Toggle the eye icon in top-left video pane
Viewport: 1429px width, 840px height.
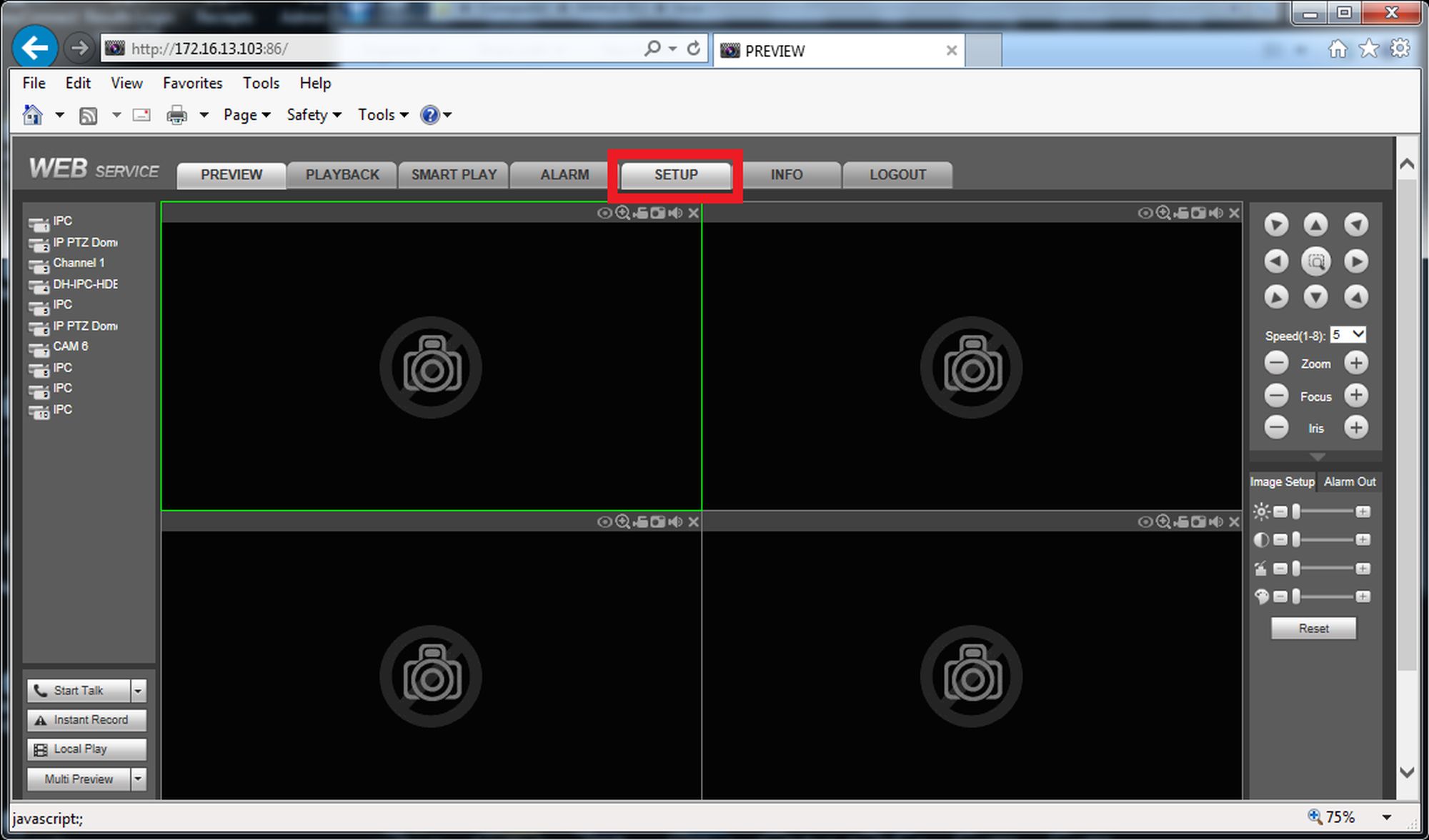[x=604, y=213]
